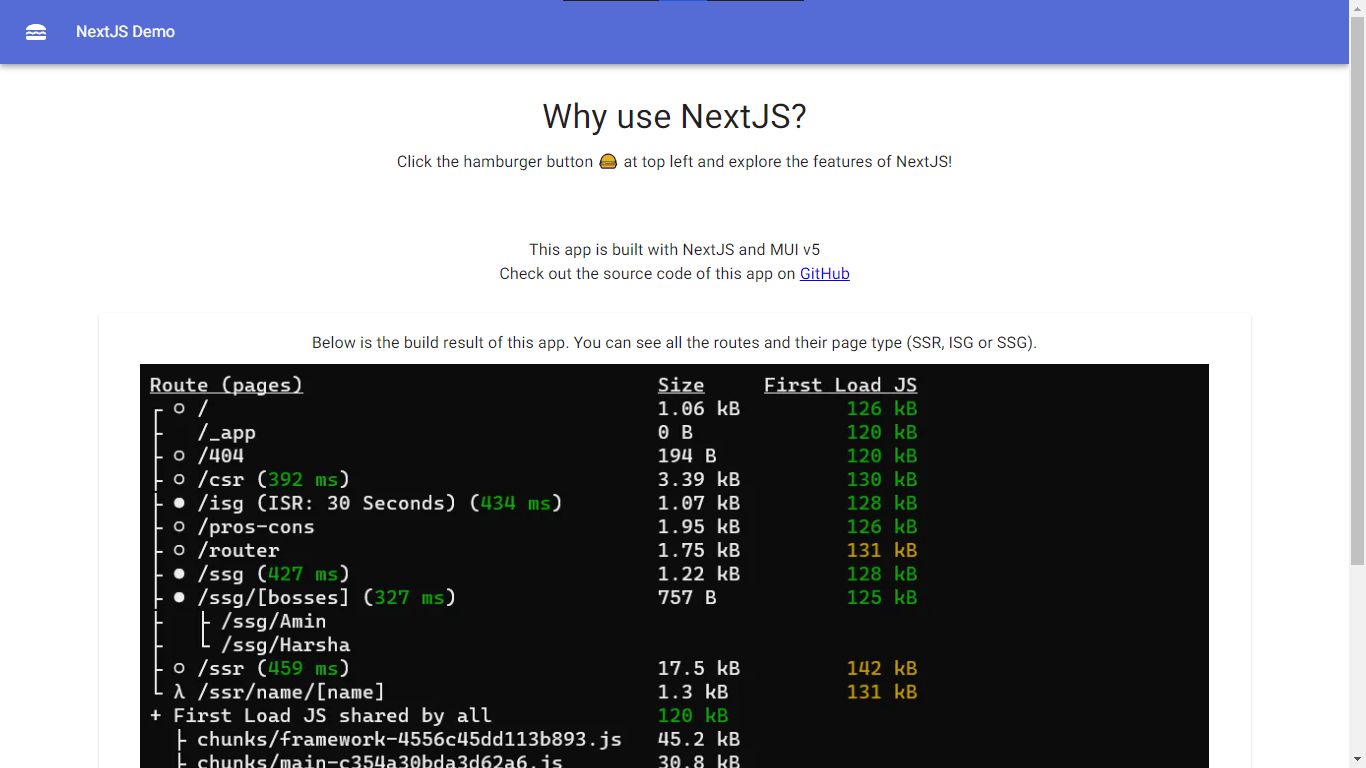Click the scrollbar up arrow
This screenshot has height=768, width=1366.
1357,7
